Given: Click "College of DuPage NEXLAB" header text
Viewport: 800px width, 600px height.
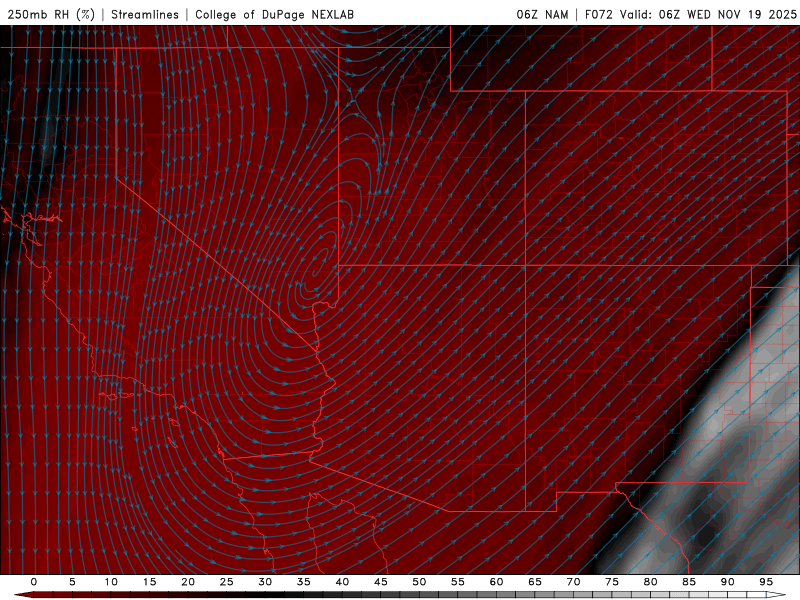Looking at the screenshot, I should (x=274, y=14).
